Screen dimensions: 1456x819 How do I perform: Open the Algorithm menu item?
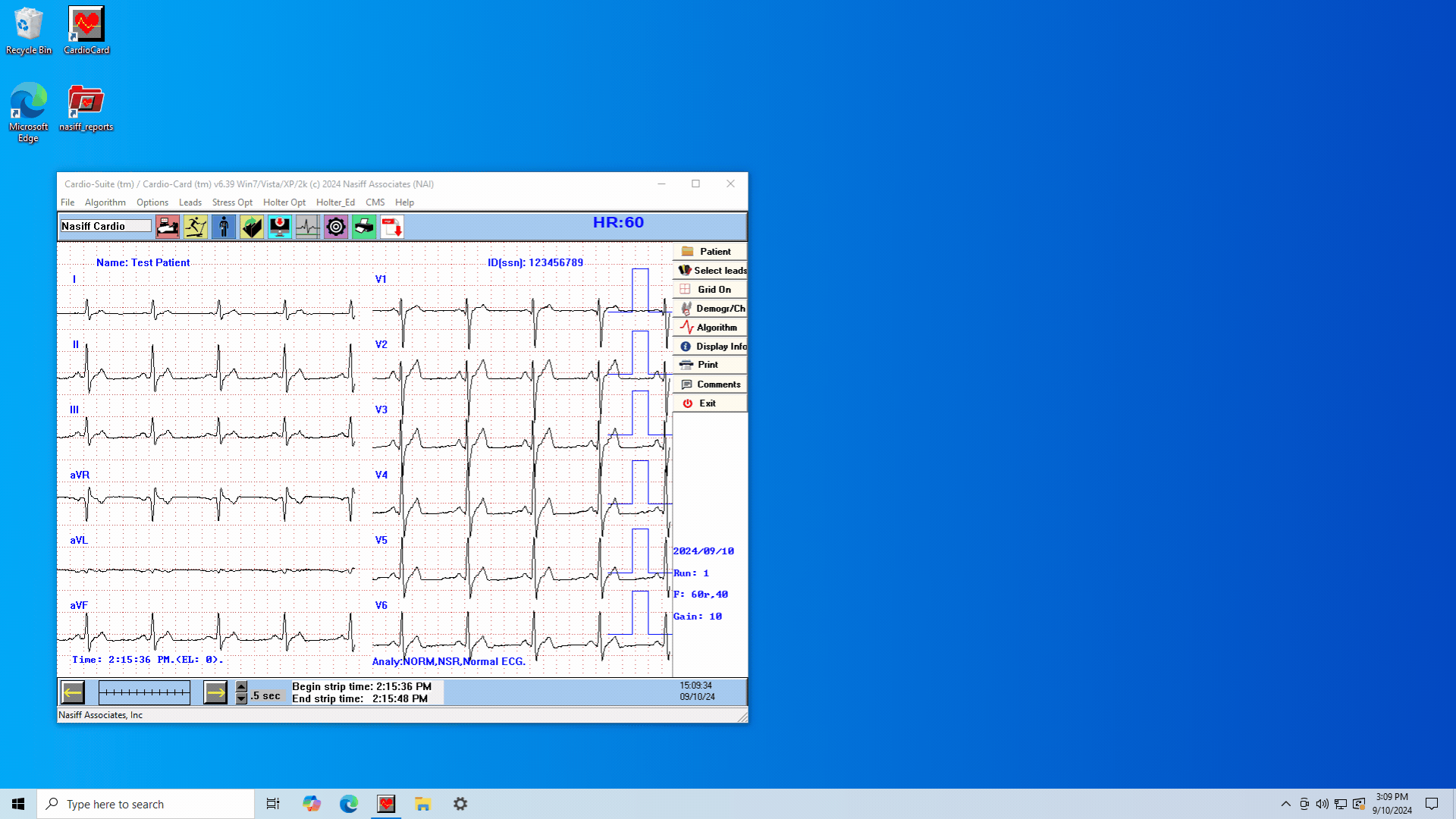105,202
